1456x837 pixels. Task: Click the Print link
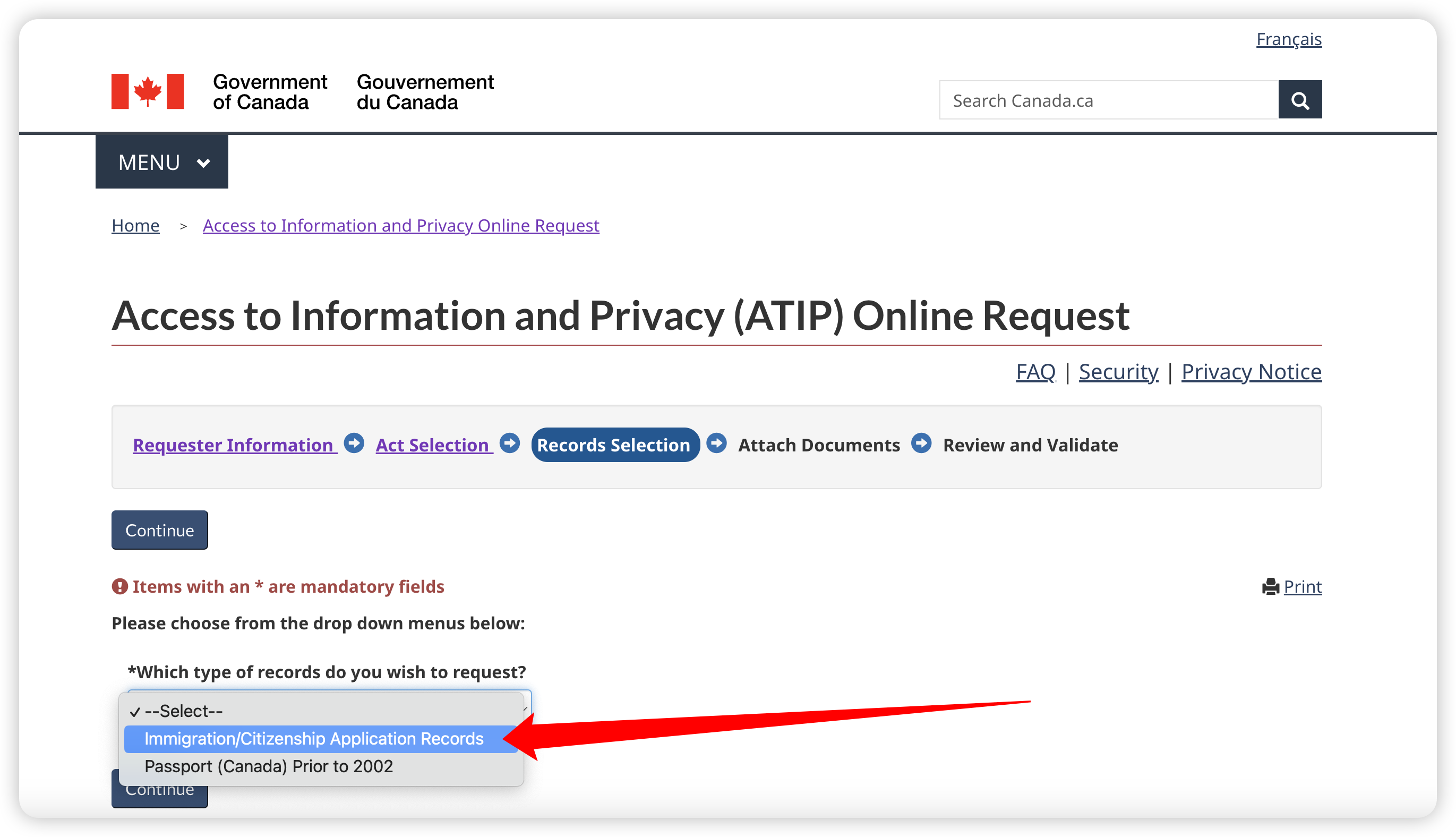[x=1303, y=586]
